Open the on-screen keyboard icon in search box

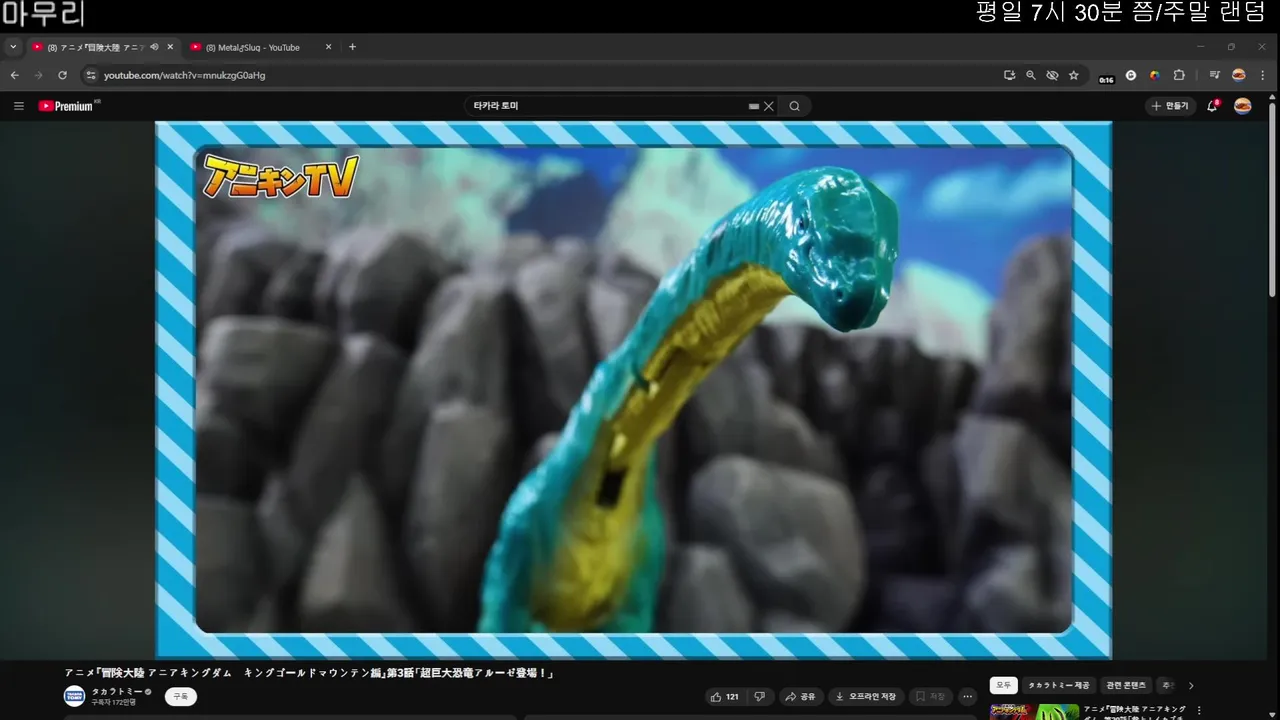[x=754, y=106]
